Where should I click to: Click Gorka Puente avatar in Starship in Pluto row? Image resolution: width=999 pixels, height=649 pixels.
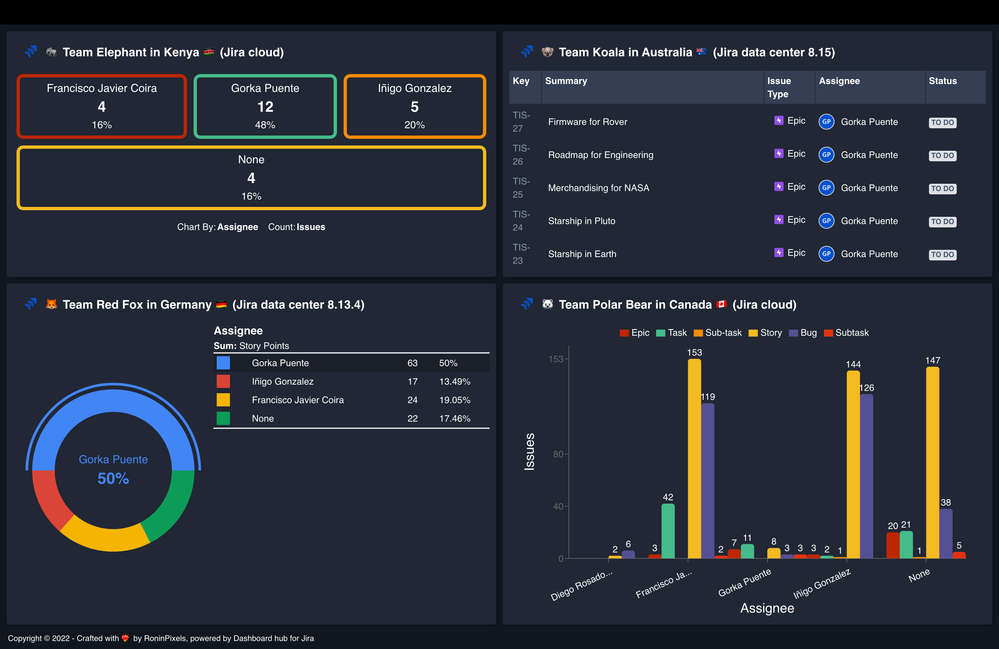(826, 221)
